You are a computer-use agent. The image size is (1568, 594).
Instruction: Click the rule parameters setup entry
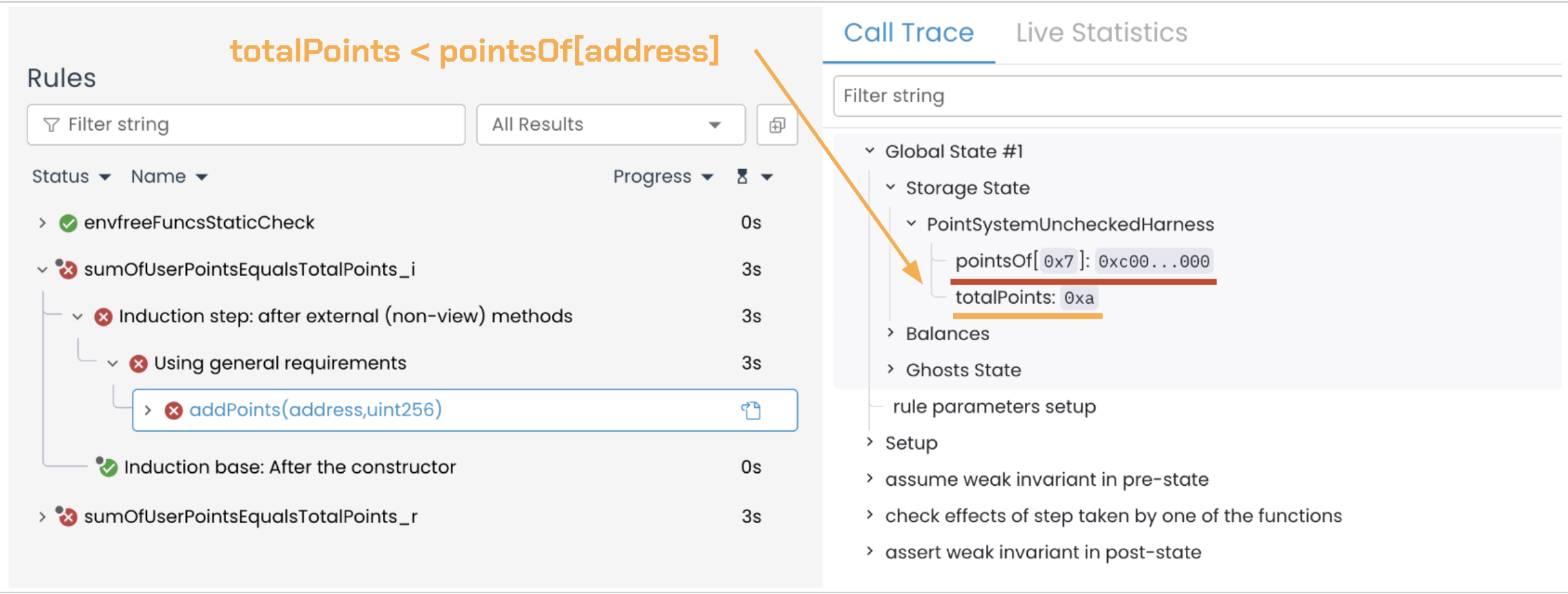[x=994, y=406]
